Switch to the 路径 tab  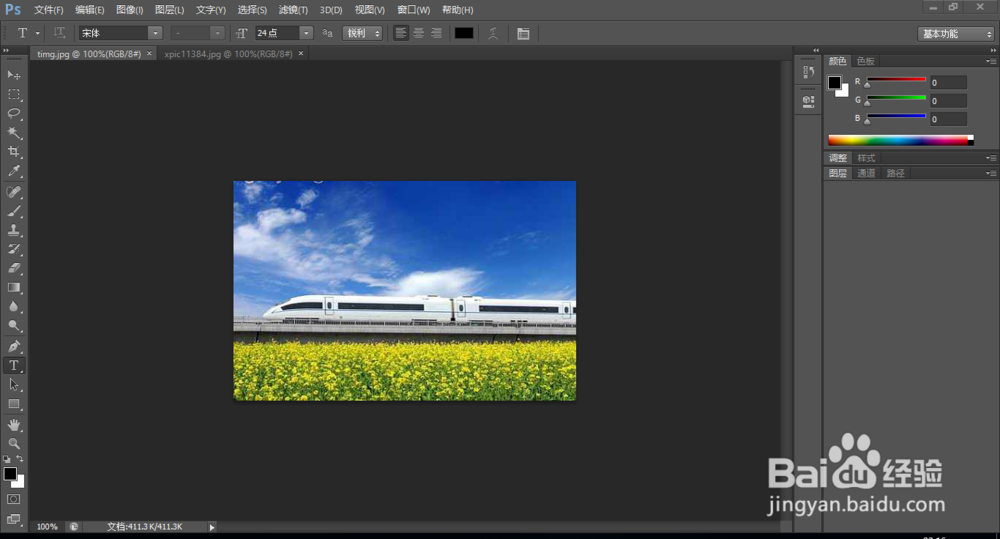[895, 173]
